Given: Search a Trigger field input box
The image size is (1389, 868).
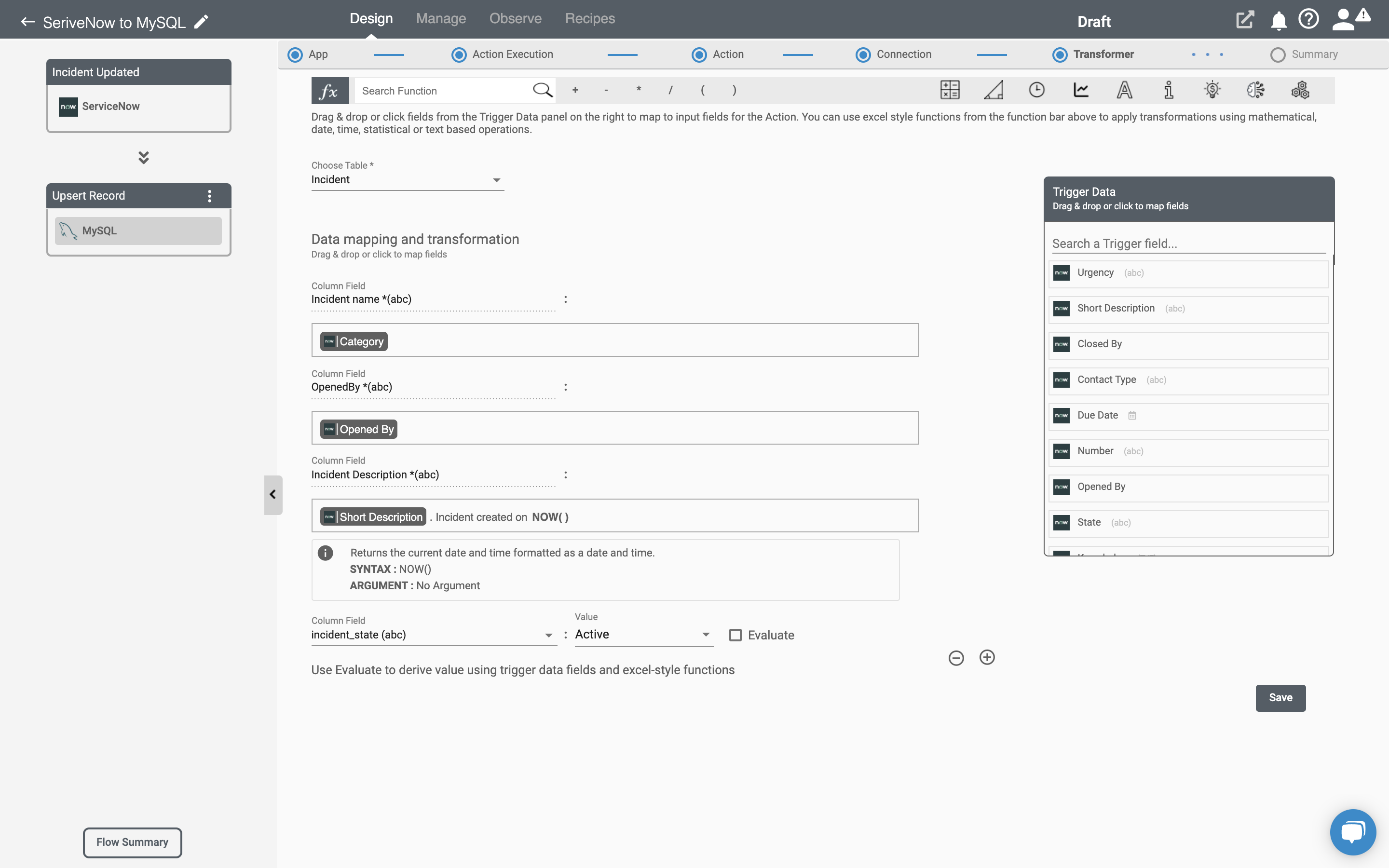Looking at the screenshot, I should click(x=1188, y=243).
